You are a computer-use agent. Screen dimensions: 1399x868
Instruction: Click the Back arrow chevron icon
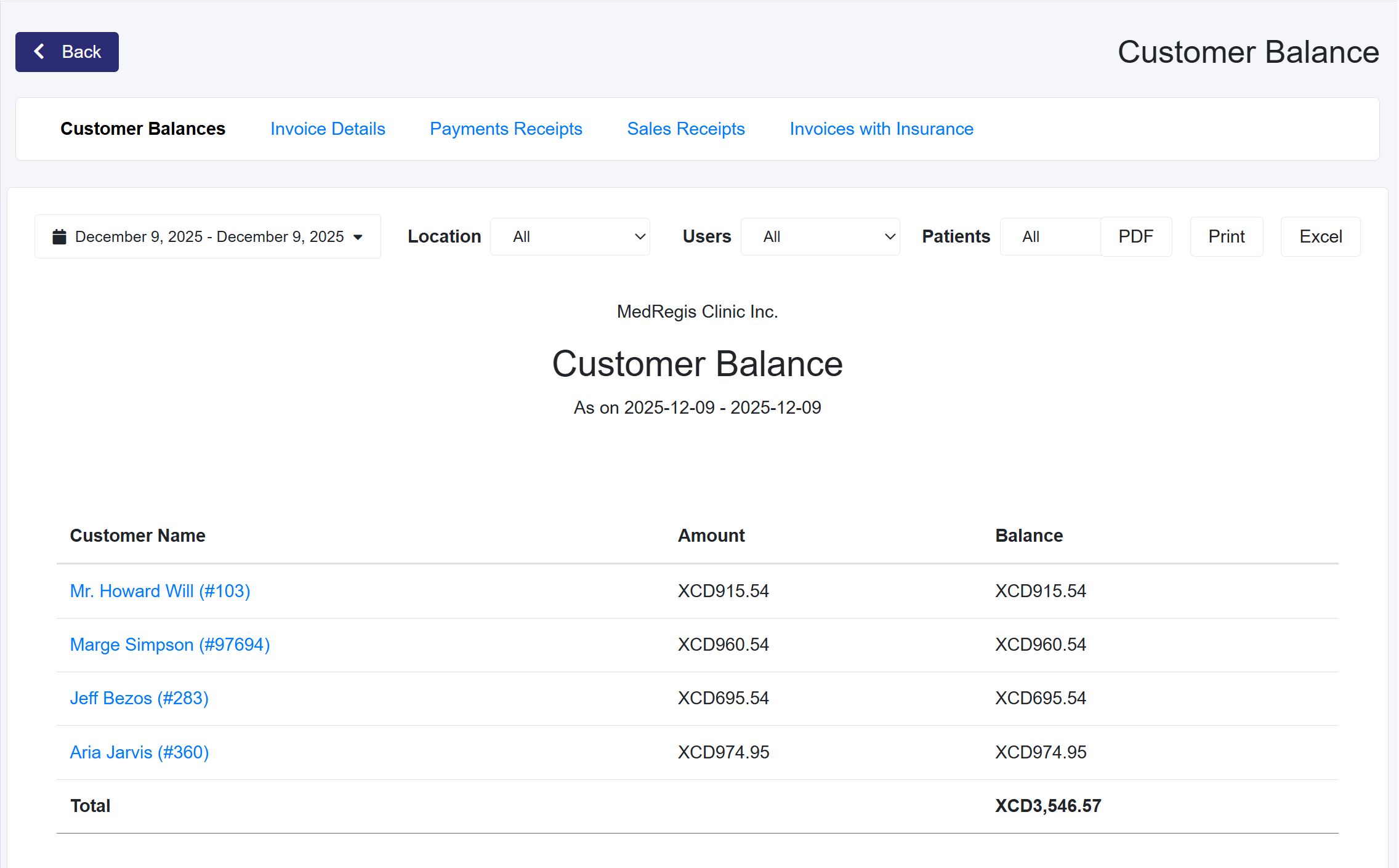click(x=39, y=52)
